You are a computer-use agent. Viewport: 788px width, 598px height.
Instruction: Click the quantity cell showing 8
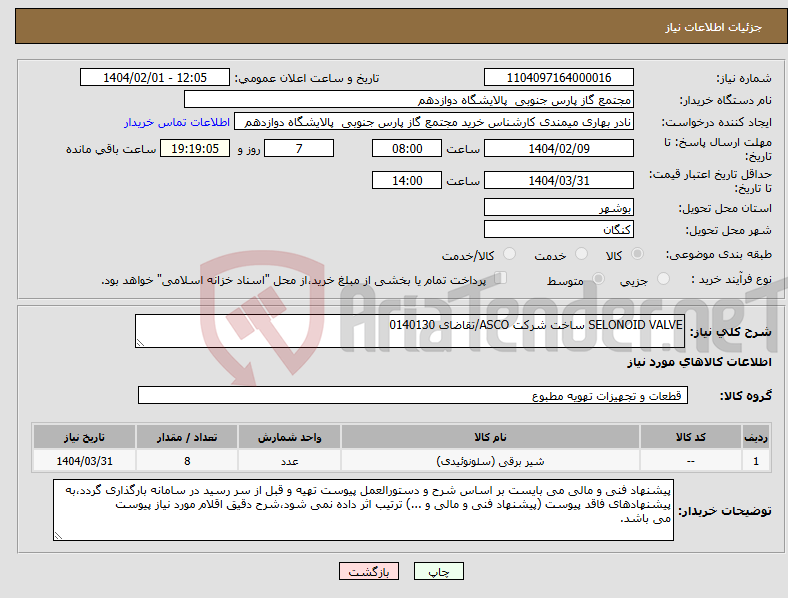point(187,461)
